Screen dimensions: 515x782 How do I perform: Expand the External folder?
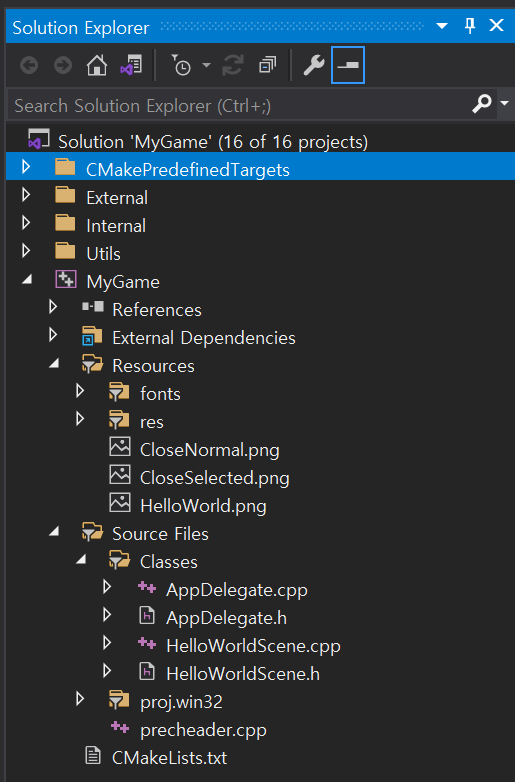[x=26, y=195]
